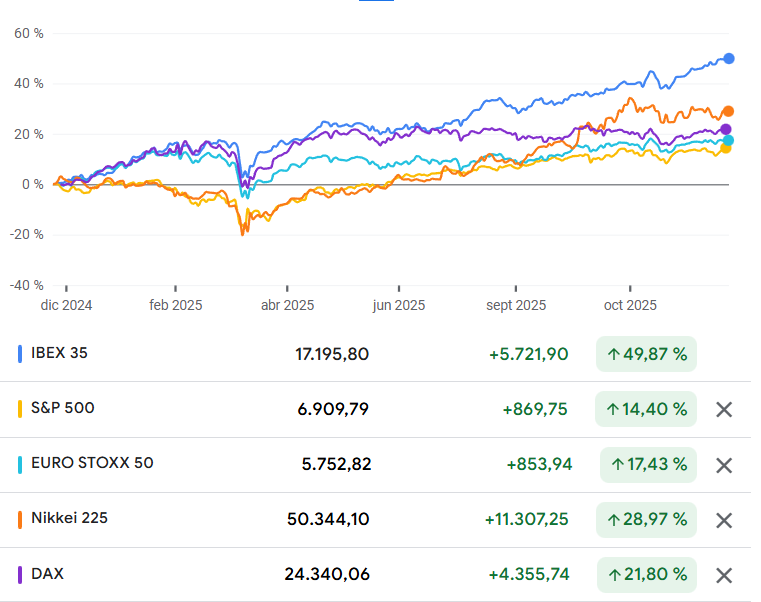Click the Nikkei 225 28,97 % change badge
Image resolution: width=761 pixels, height=602 pixels.
click(648, 520)
